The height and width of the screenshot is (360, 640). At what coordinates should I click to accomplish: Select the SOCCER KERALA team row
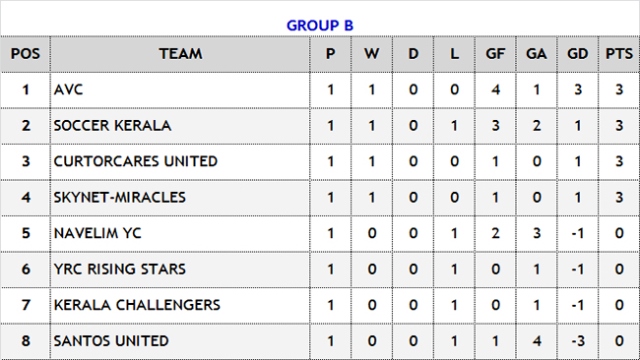(x=320, y=126)
